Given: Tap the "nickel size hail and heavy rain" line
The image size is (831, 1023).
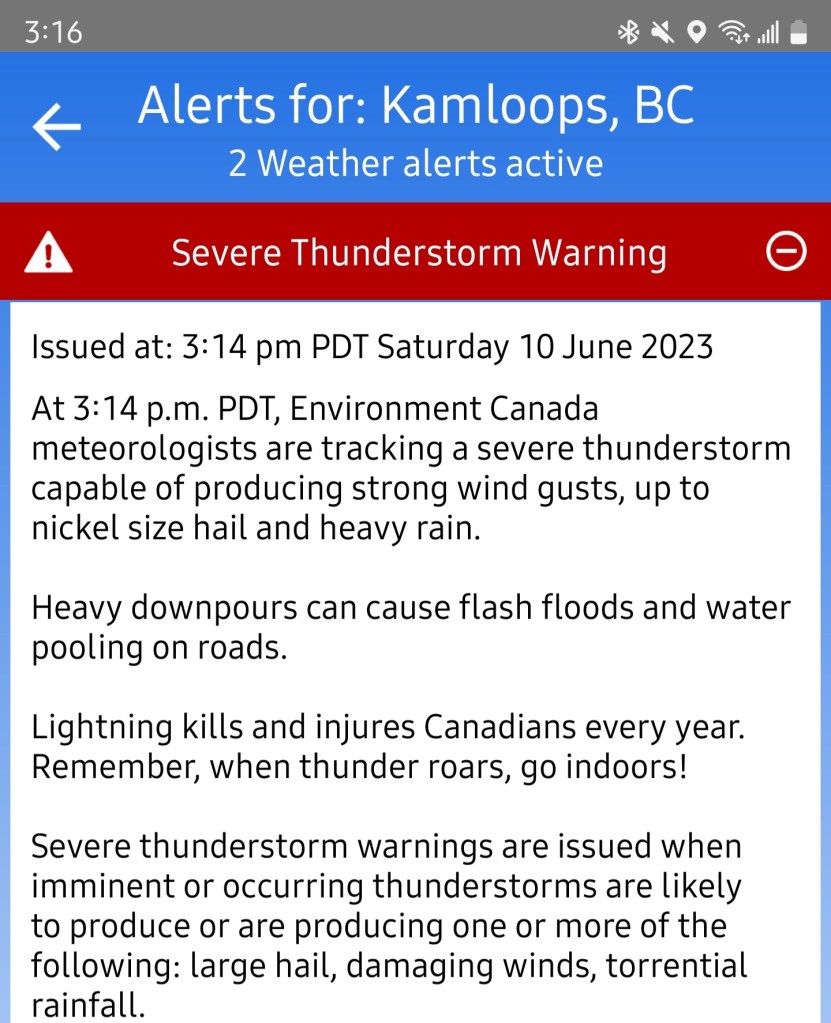Looking at the screenshot, I should click(x=257, y=529).
